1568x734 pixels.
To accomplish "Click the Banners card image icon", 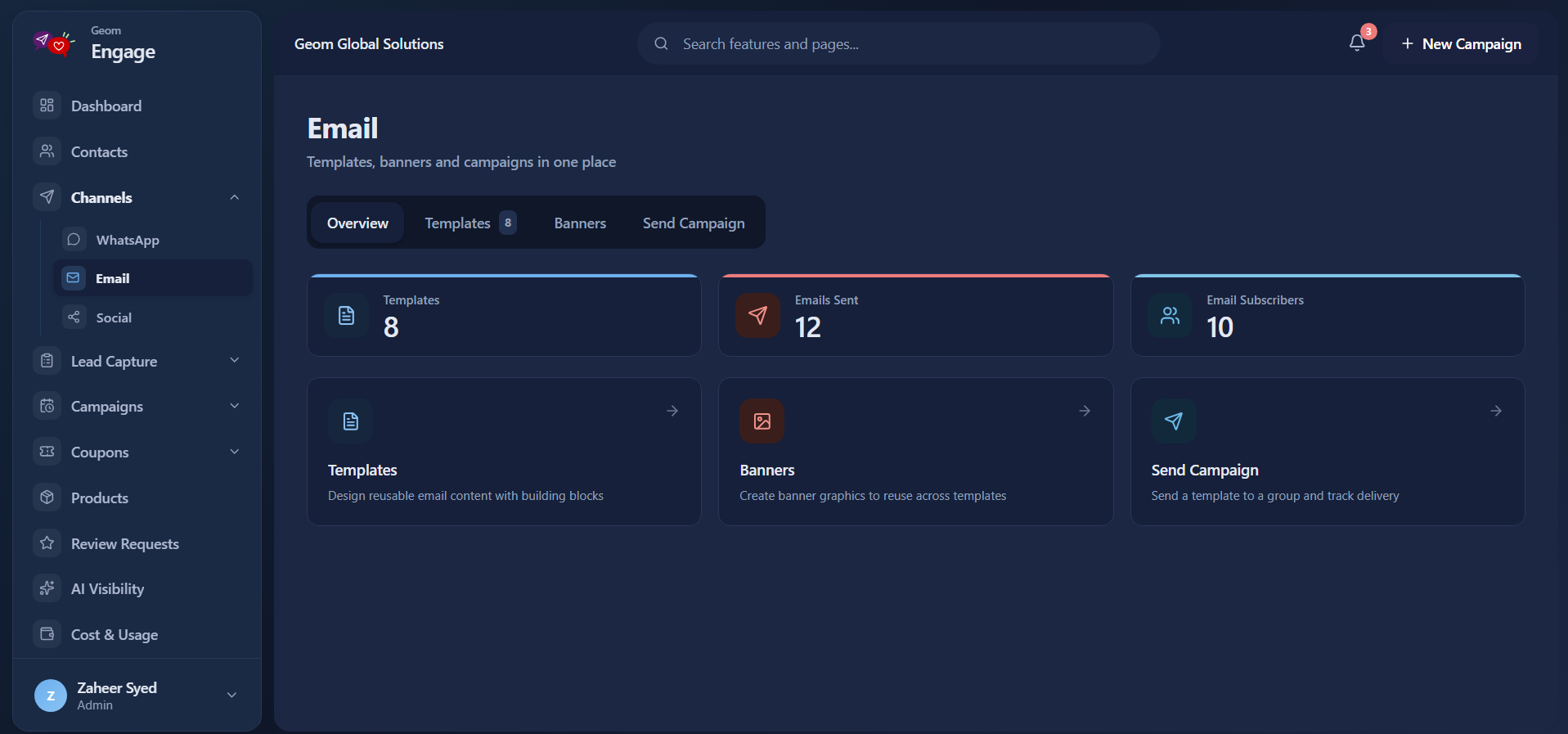I will pyautogui.click(x=762, y=421).
